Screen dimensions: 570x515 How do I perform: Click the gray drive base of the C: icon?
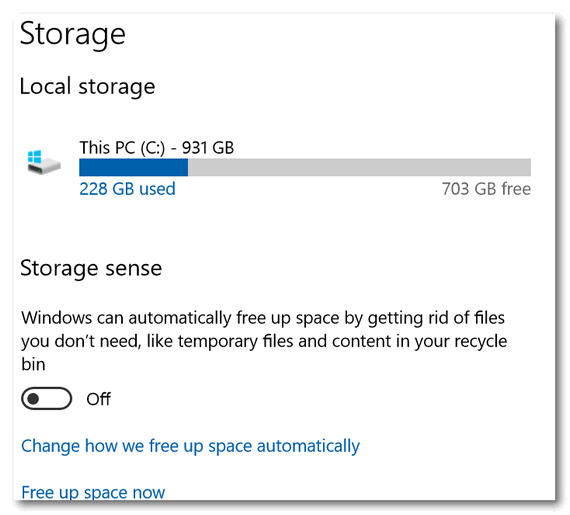click(45, 167)
